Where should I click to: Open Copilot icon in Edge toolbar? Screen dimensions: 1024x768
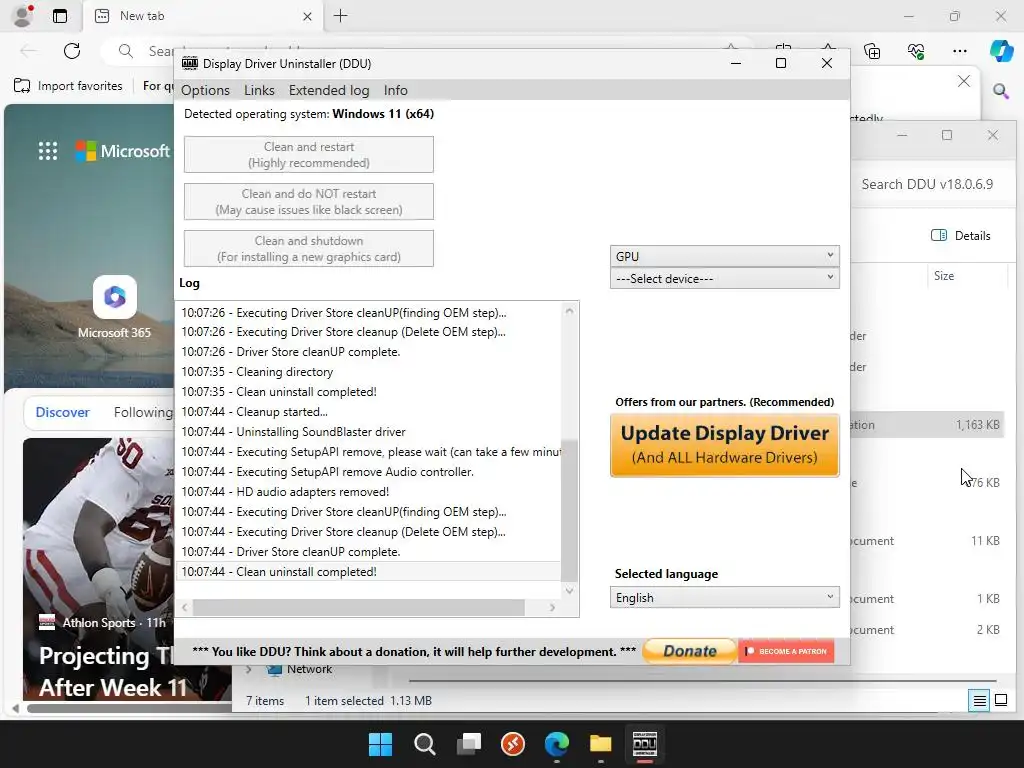pyautogui.click(x=1001, y=51)
